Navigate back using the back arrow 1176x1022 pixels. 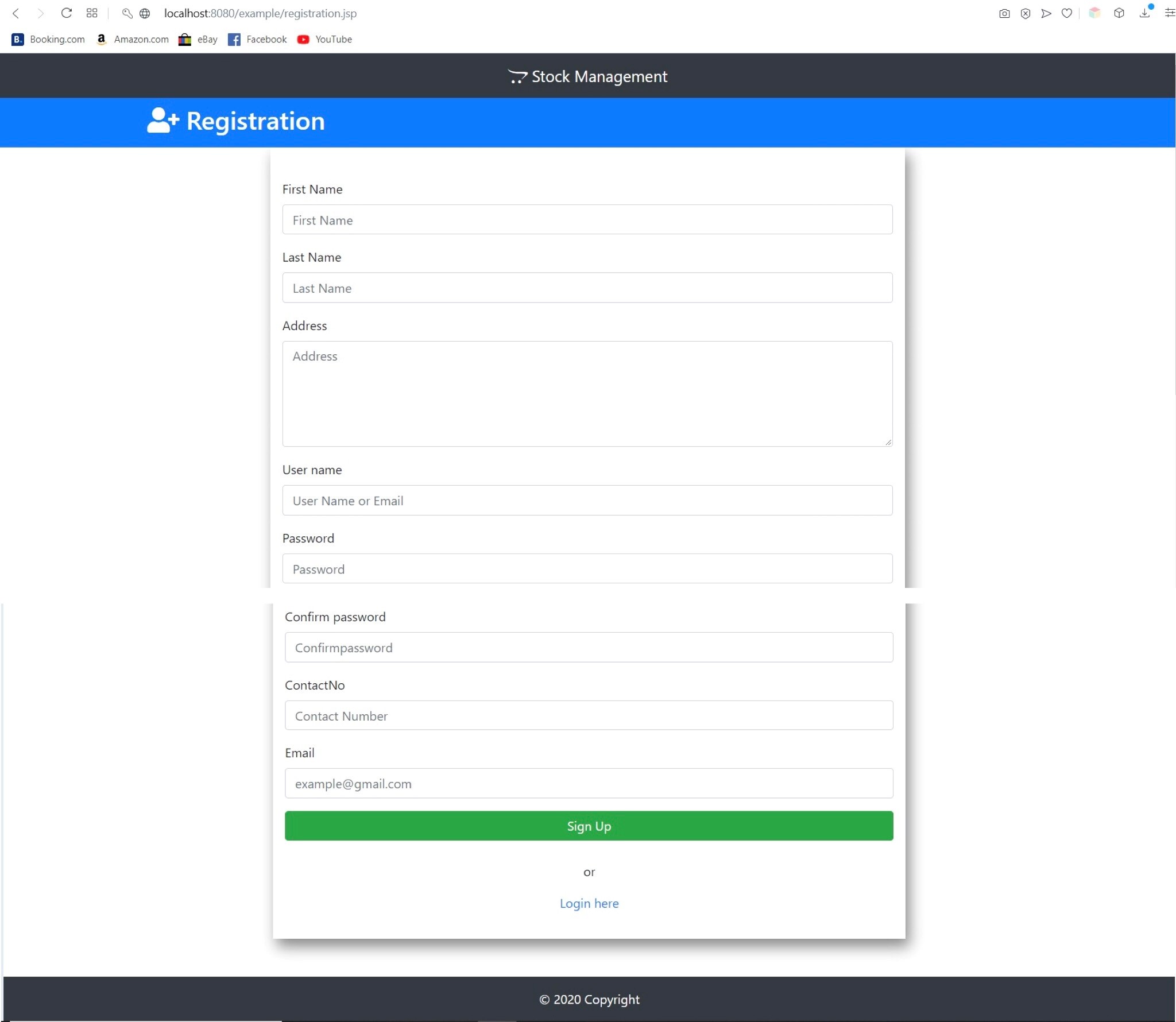tap(16, 13)
